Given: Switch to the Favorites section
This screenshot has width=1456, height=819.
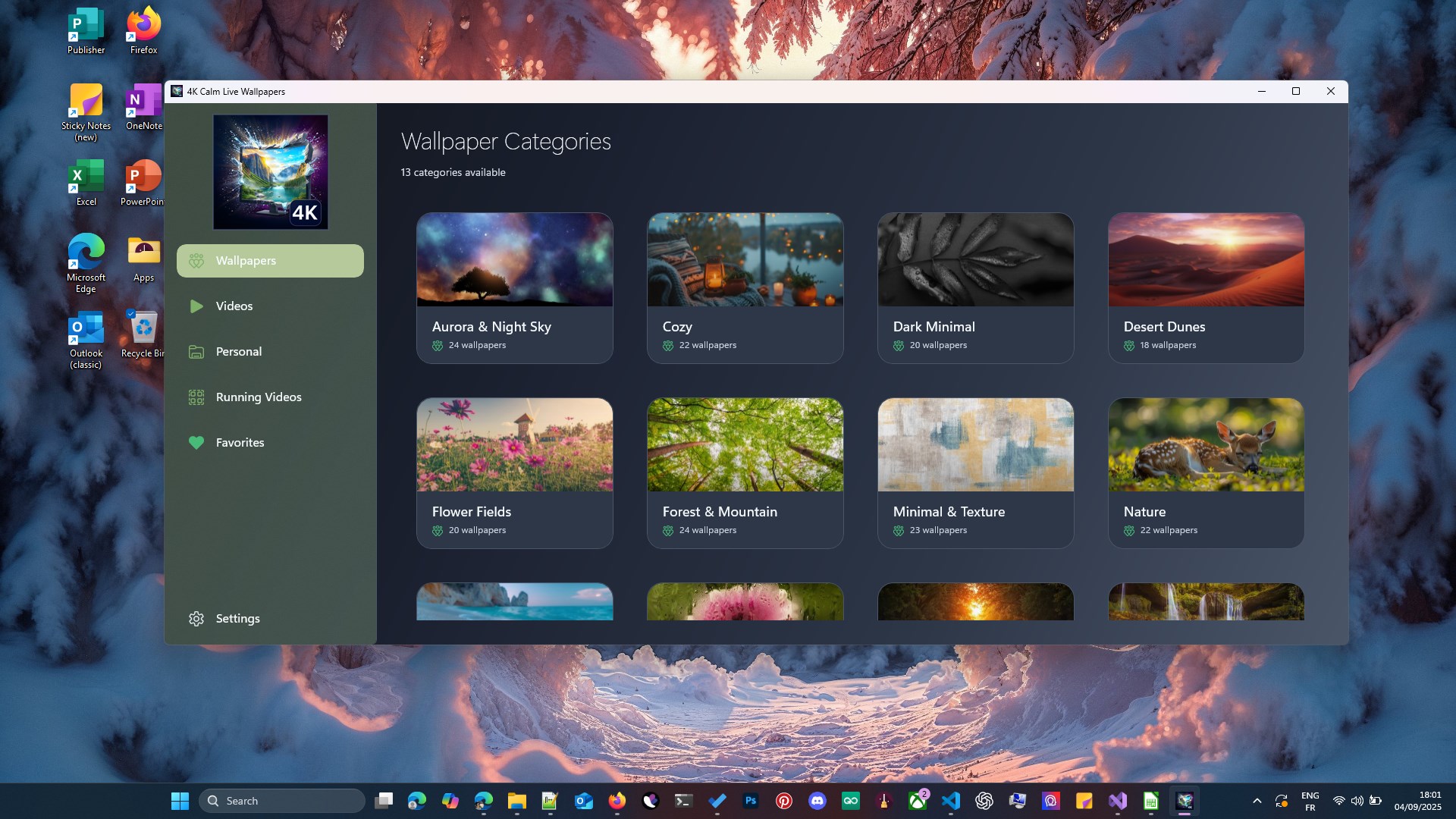Looking at the screenshot, I should point(240,443).
